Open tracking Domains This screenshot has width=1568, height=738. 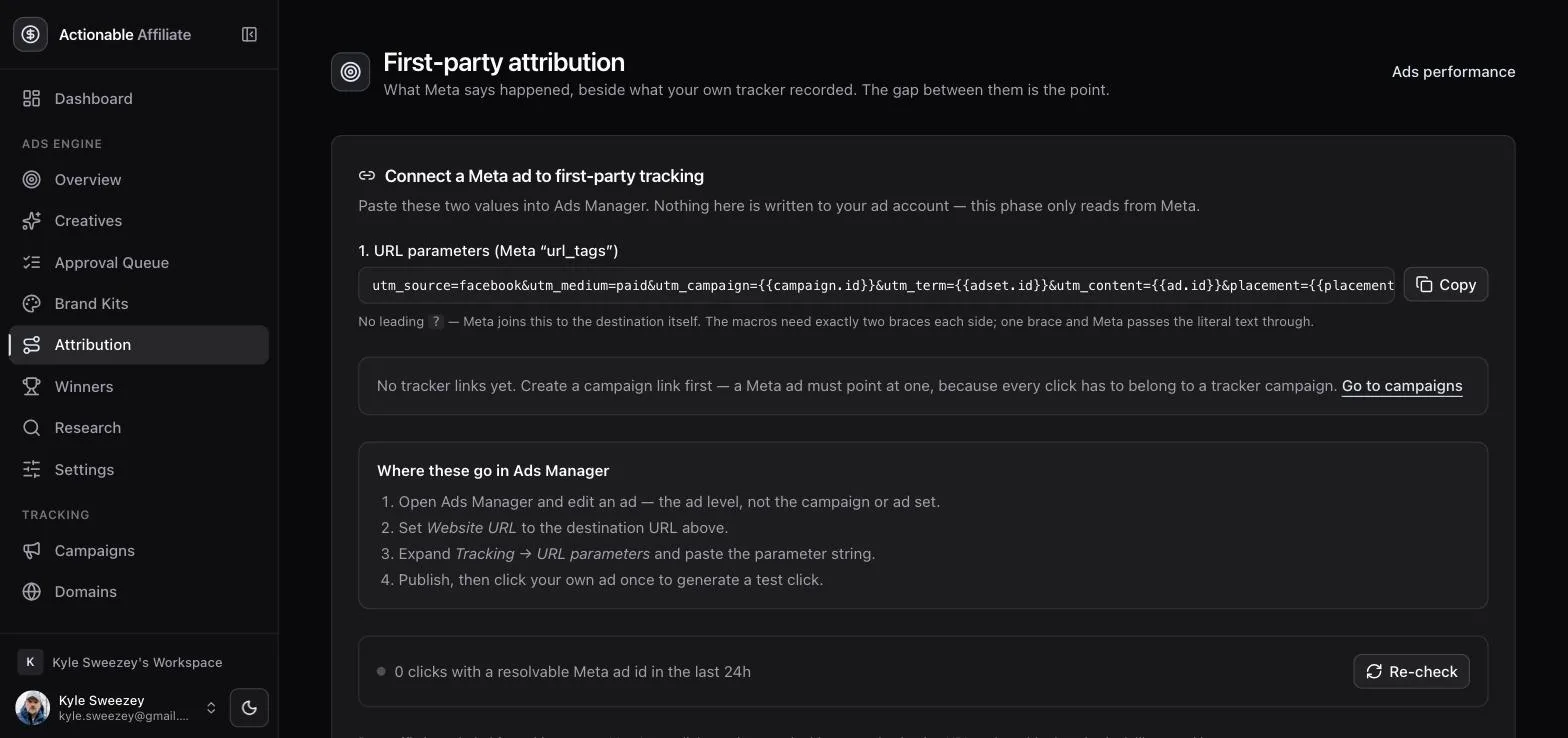point(139,592)
